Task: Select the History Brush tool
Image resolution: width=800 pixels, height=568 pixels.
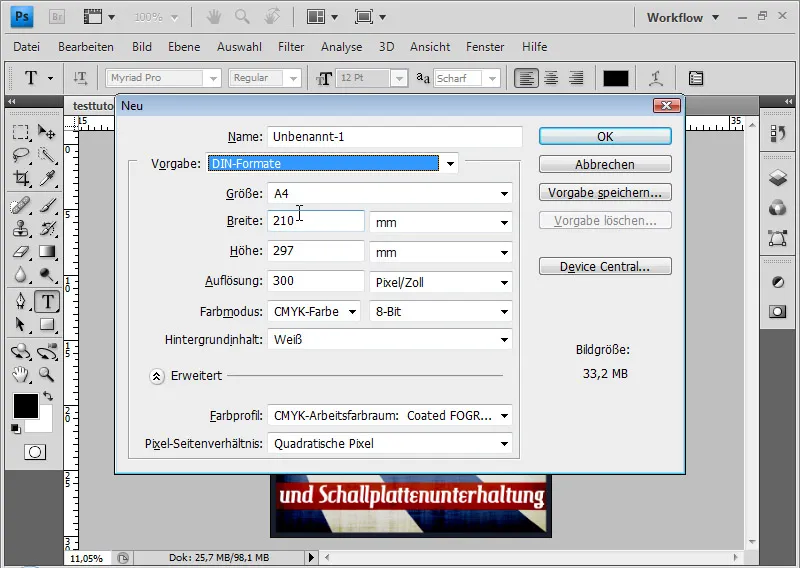Action: click(47, 229)
